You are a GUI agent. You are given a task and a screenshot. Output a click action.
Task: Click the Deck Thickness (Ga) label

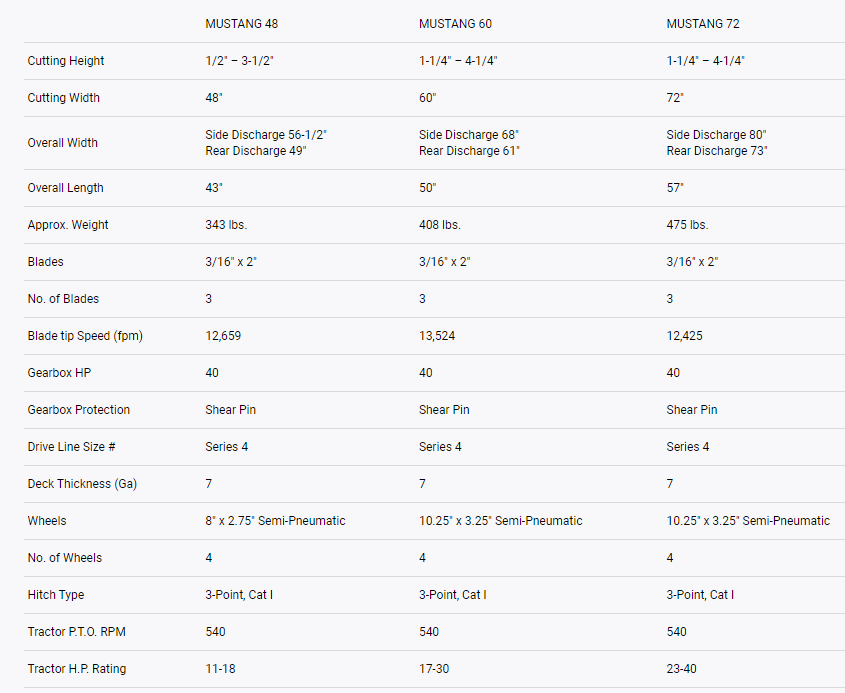click(x=82, y=484)
